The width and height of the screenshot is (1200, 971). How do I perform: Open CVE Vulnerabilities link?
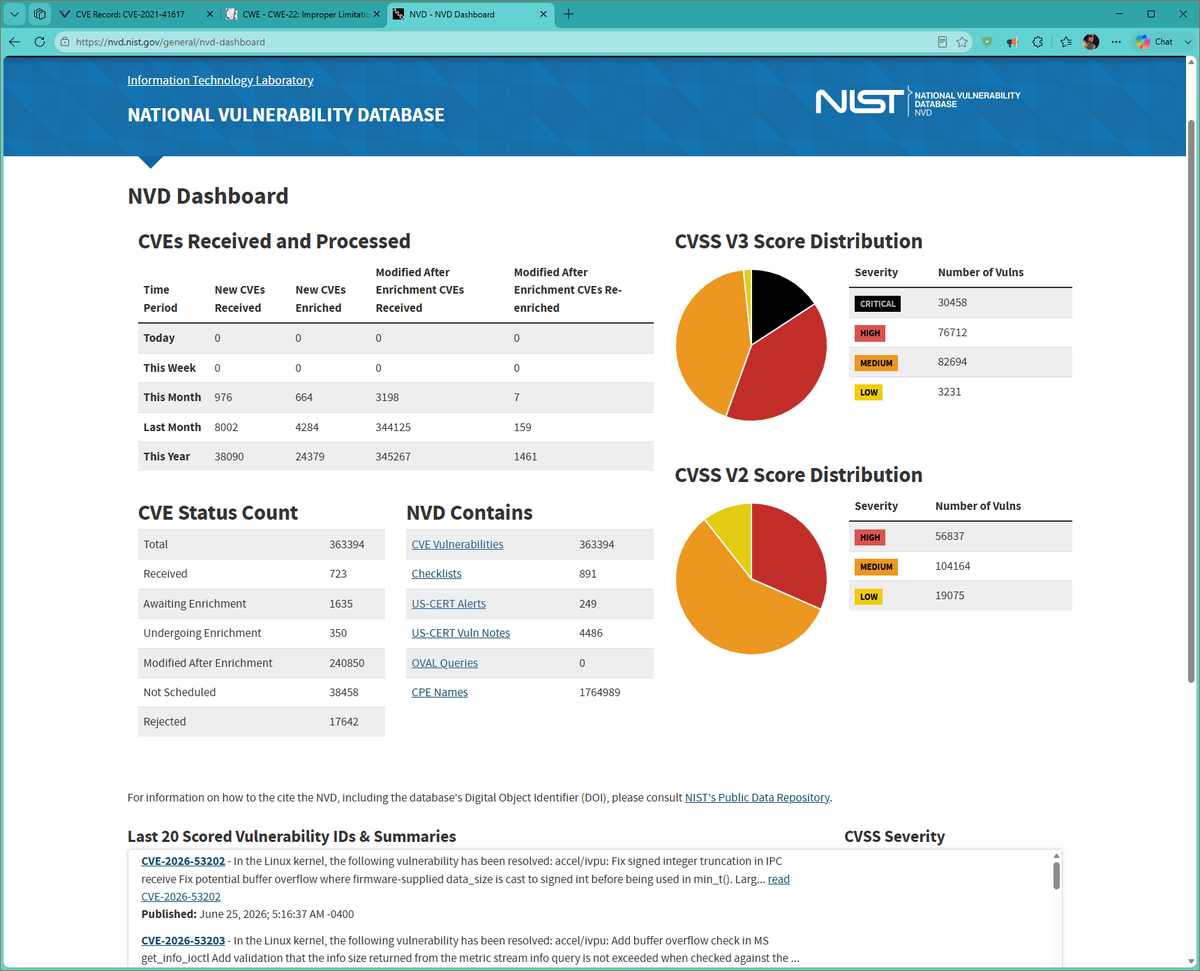click(457, 545)
